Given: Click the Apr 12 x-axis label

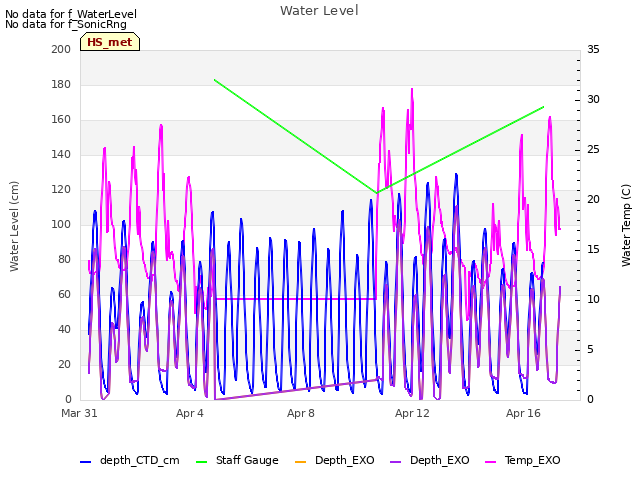Looking at the screenshot, I should click(x=412, y=413).
